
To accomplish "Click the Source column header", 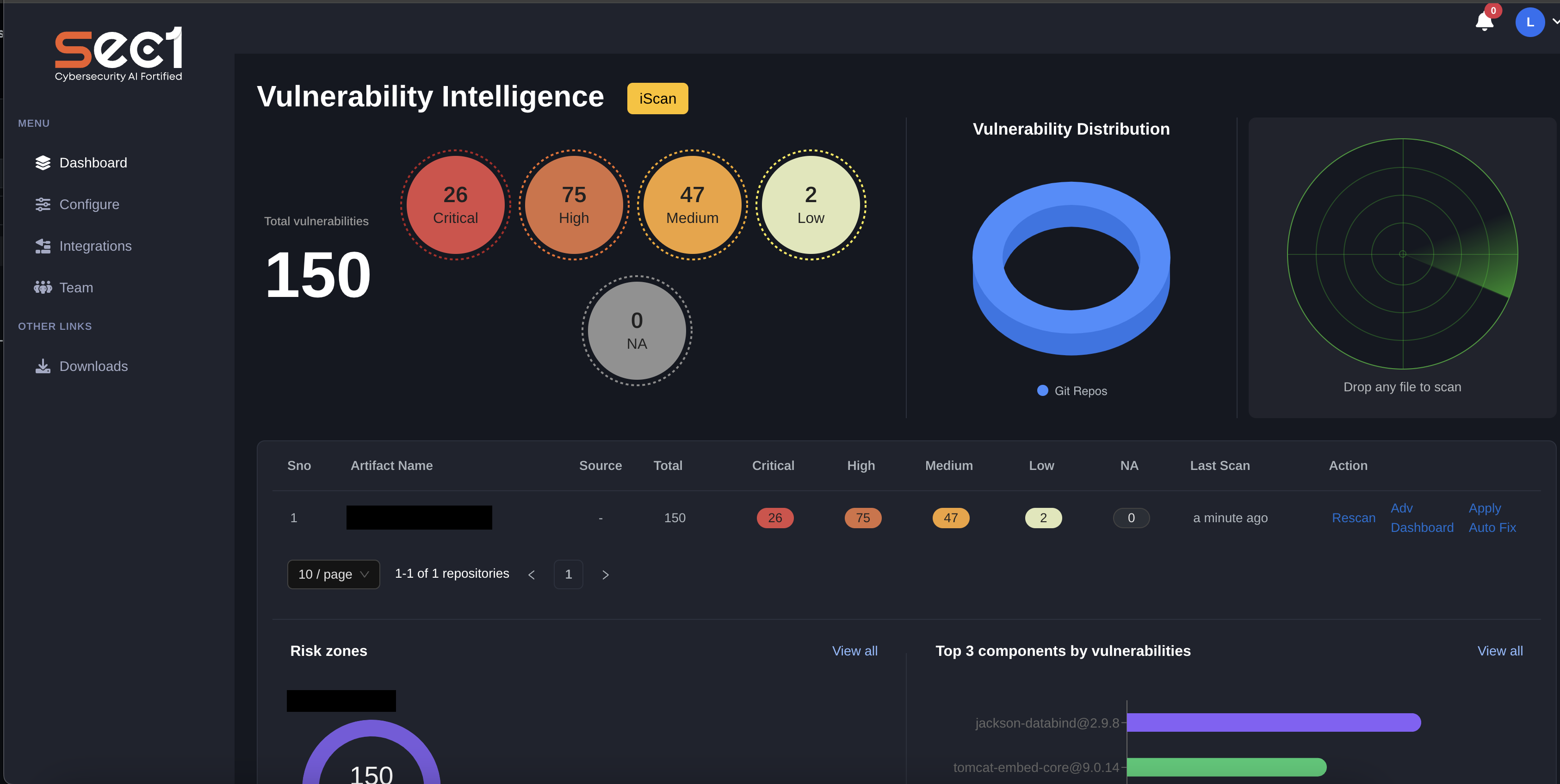I will coord(600,466).
